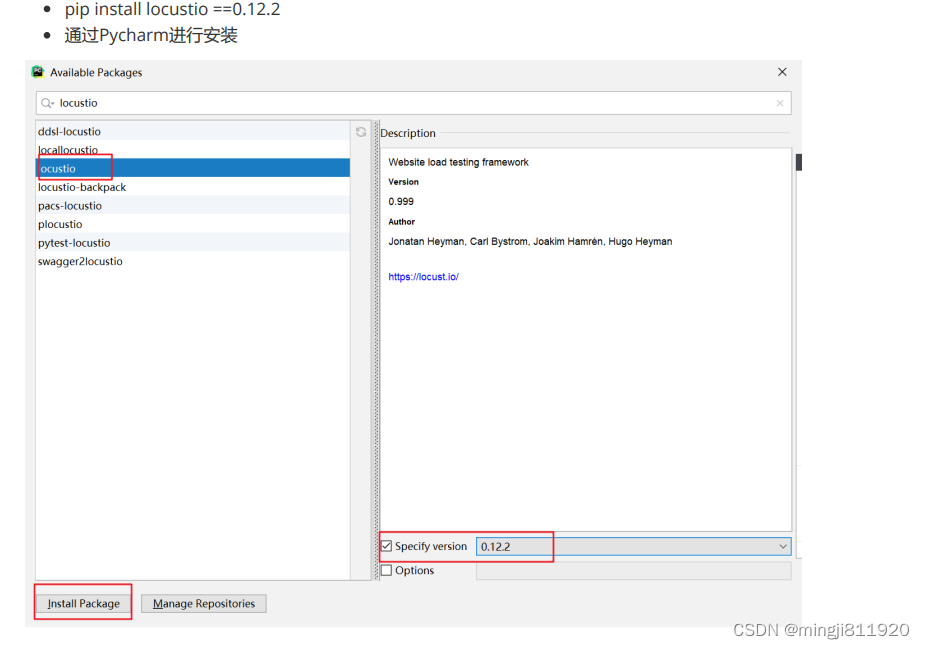Select the locallocustio package
Viewport: 925px width, 649px height.
(x=193, y=150)
